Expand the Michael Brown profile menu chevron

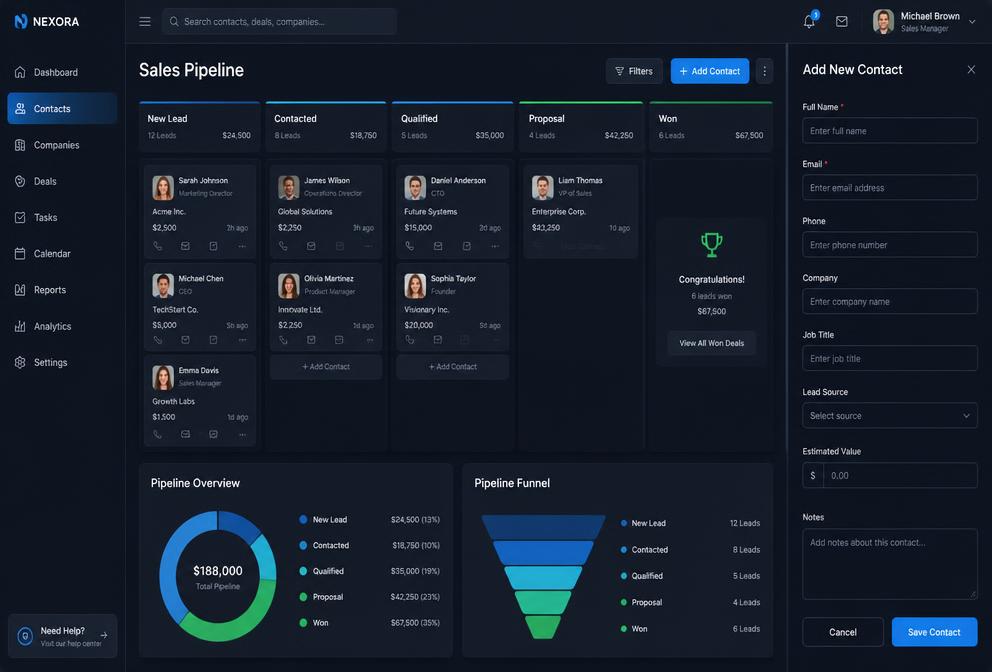[972, 22]
